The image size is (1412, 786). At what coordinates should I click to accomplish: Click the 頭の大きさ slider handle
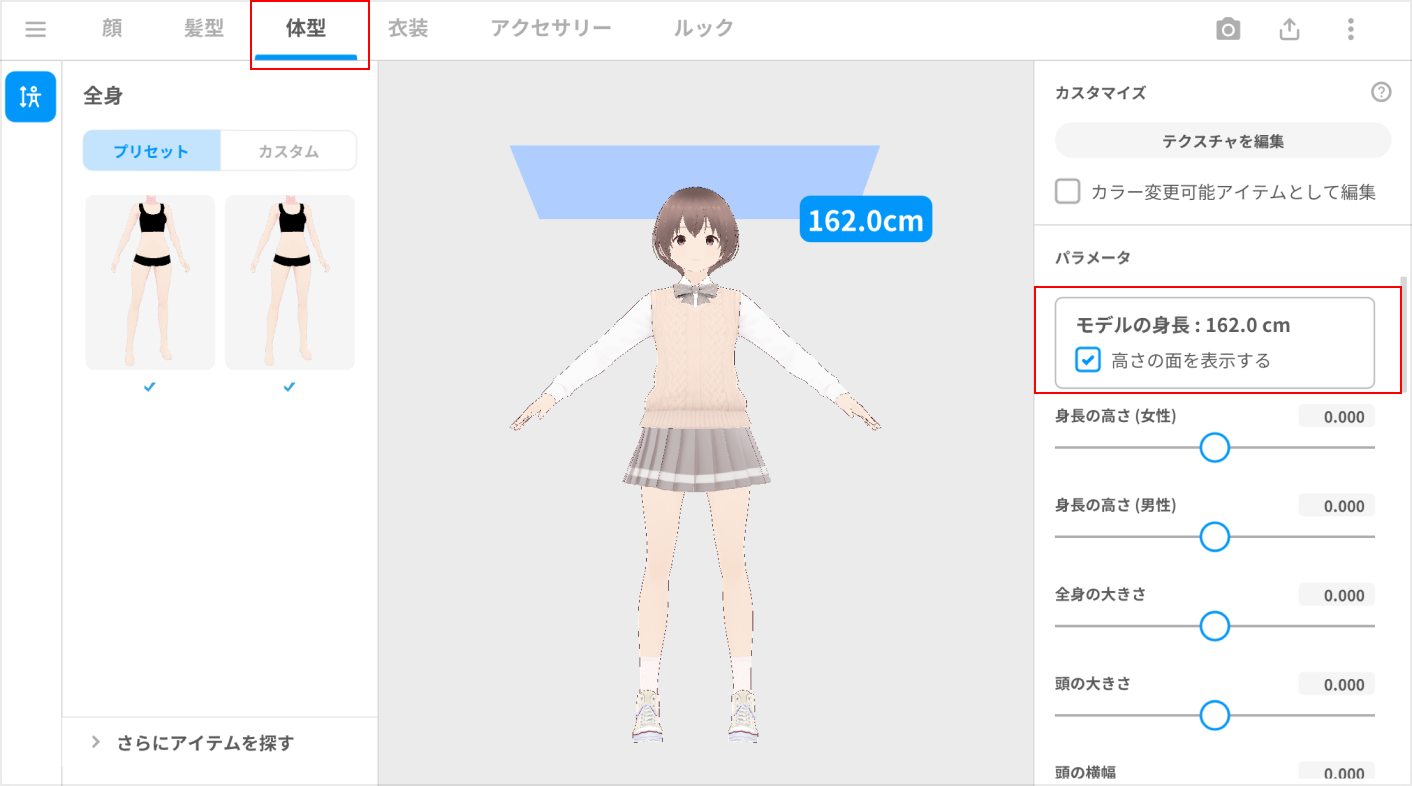(x=1214, y=715)
